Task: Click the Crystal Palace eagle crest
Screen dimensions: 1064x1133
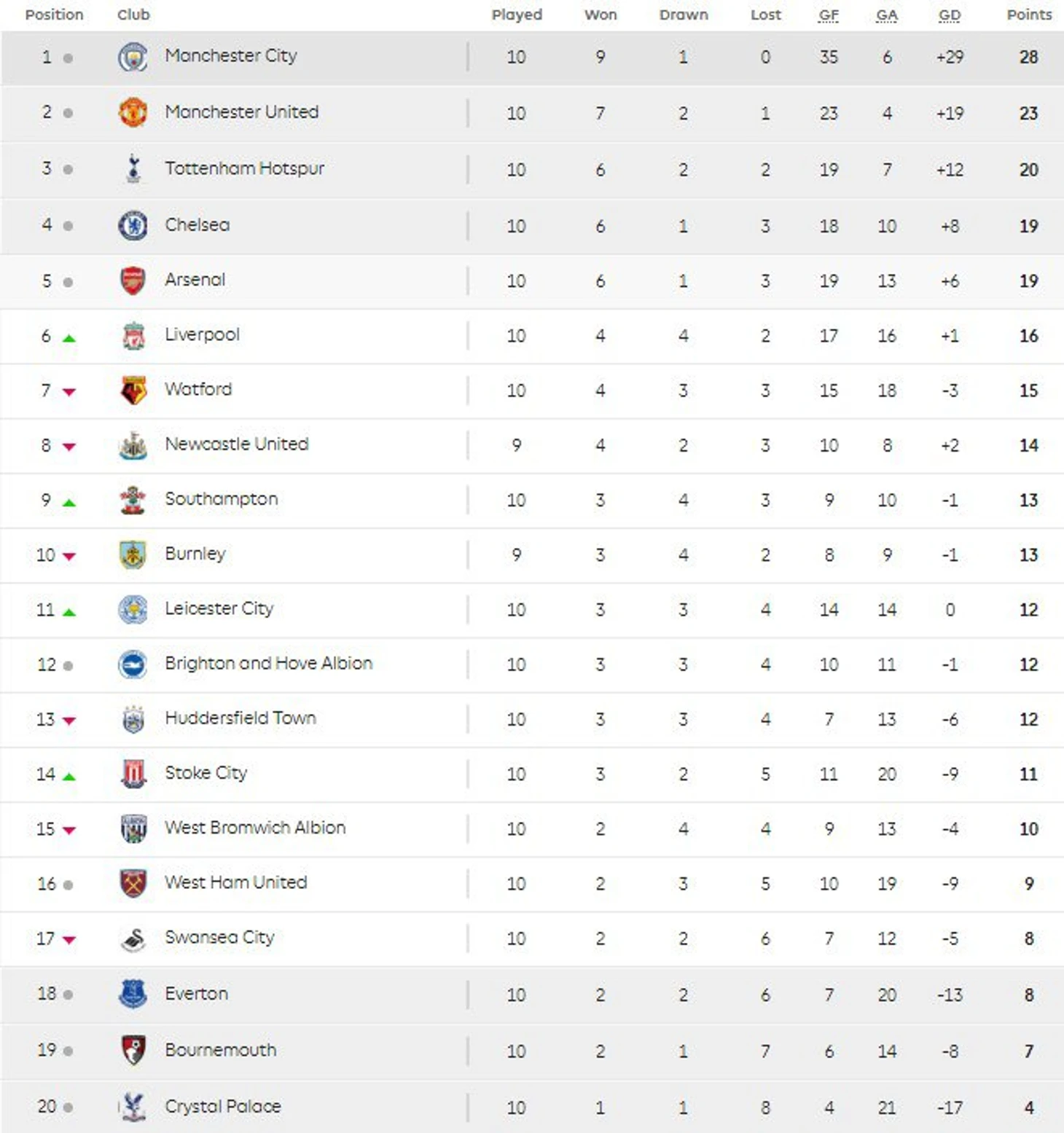Action: [133, 1107]
